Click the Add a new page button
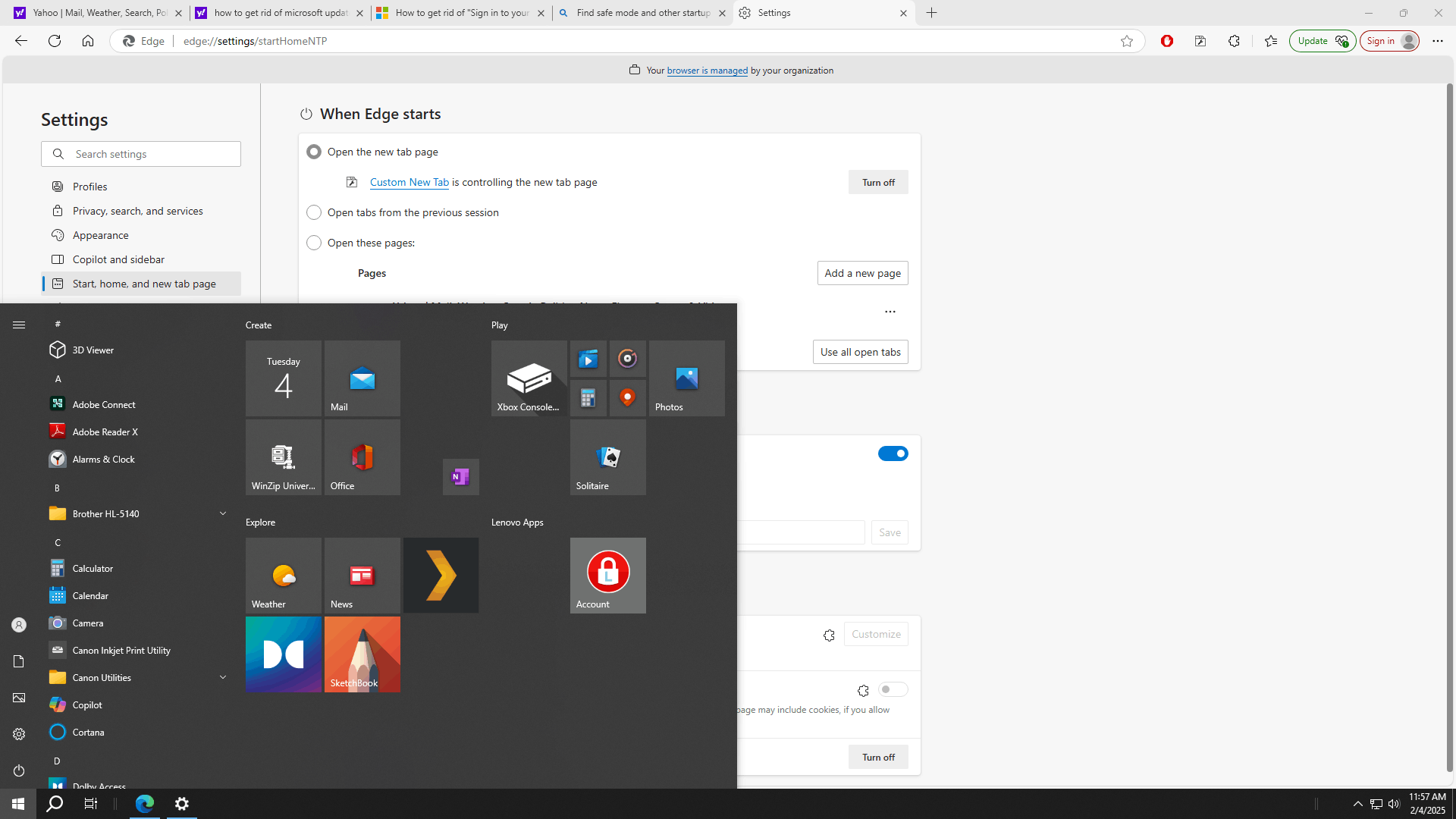This screenshot has height=819, width=1456. tap(862, 273)
